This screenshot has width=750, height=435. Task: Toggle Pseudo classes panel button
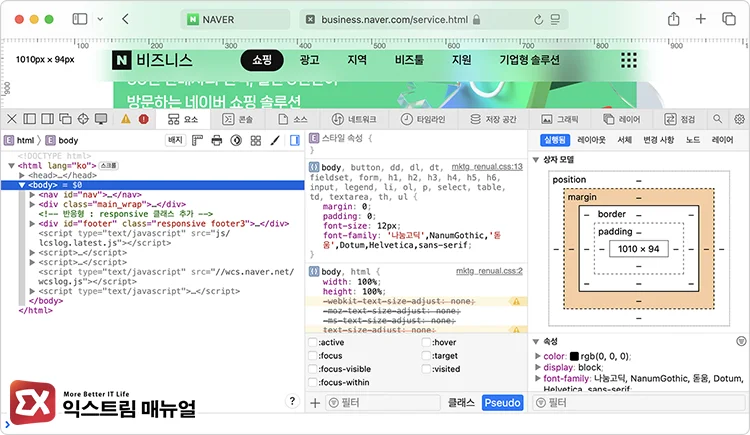[x=502, y=403]
